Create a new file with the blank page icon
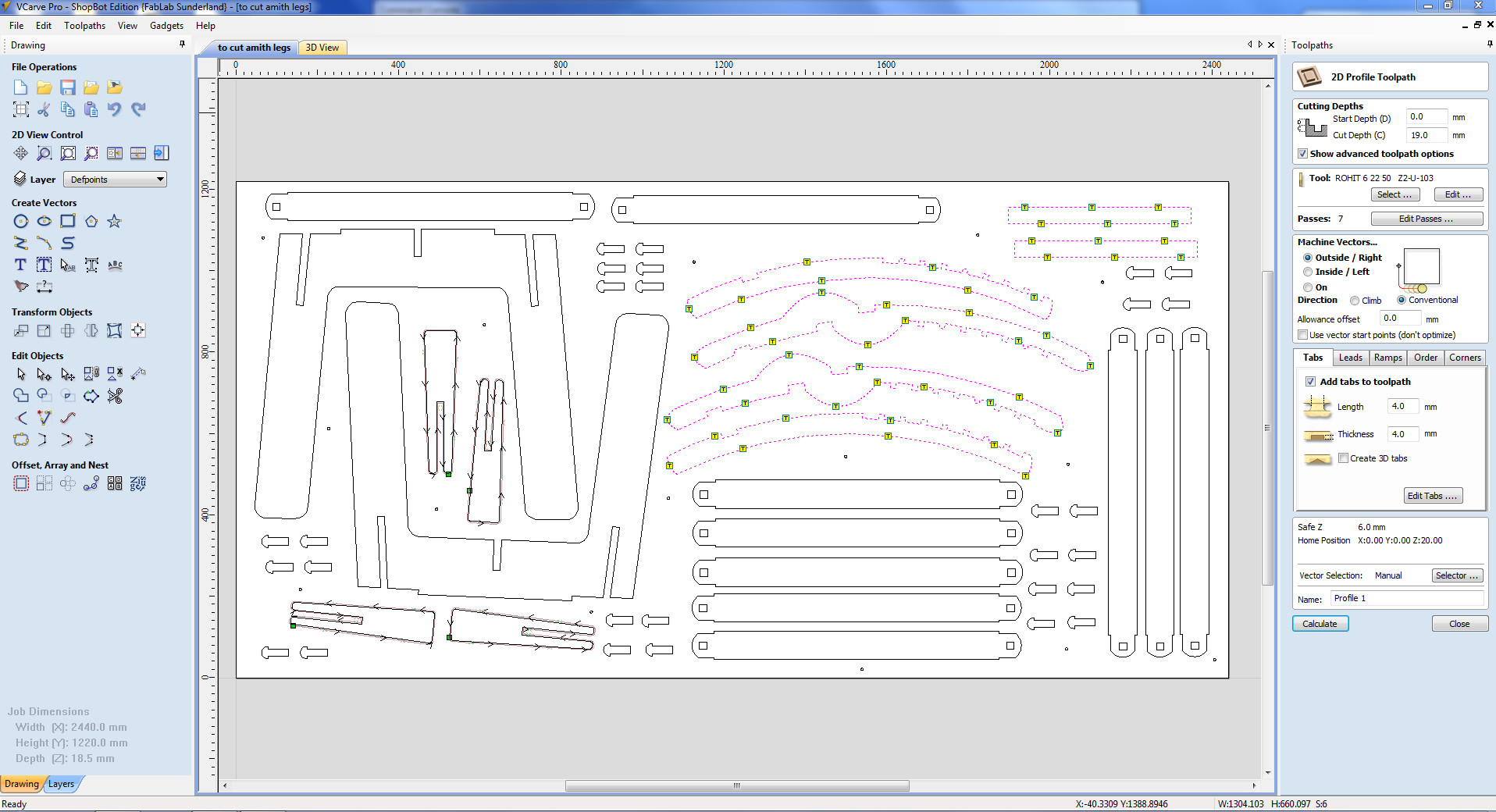The image size is (1496, 812). pos(21,87)
